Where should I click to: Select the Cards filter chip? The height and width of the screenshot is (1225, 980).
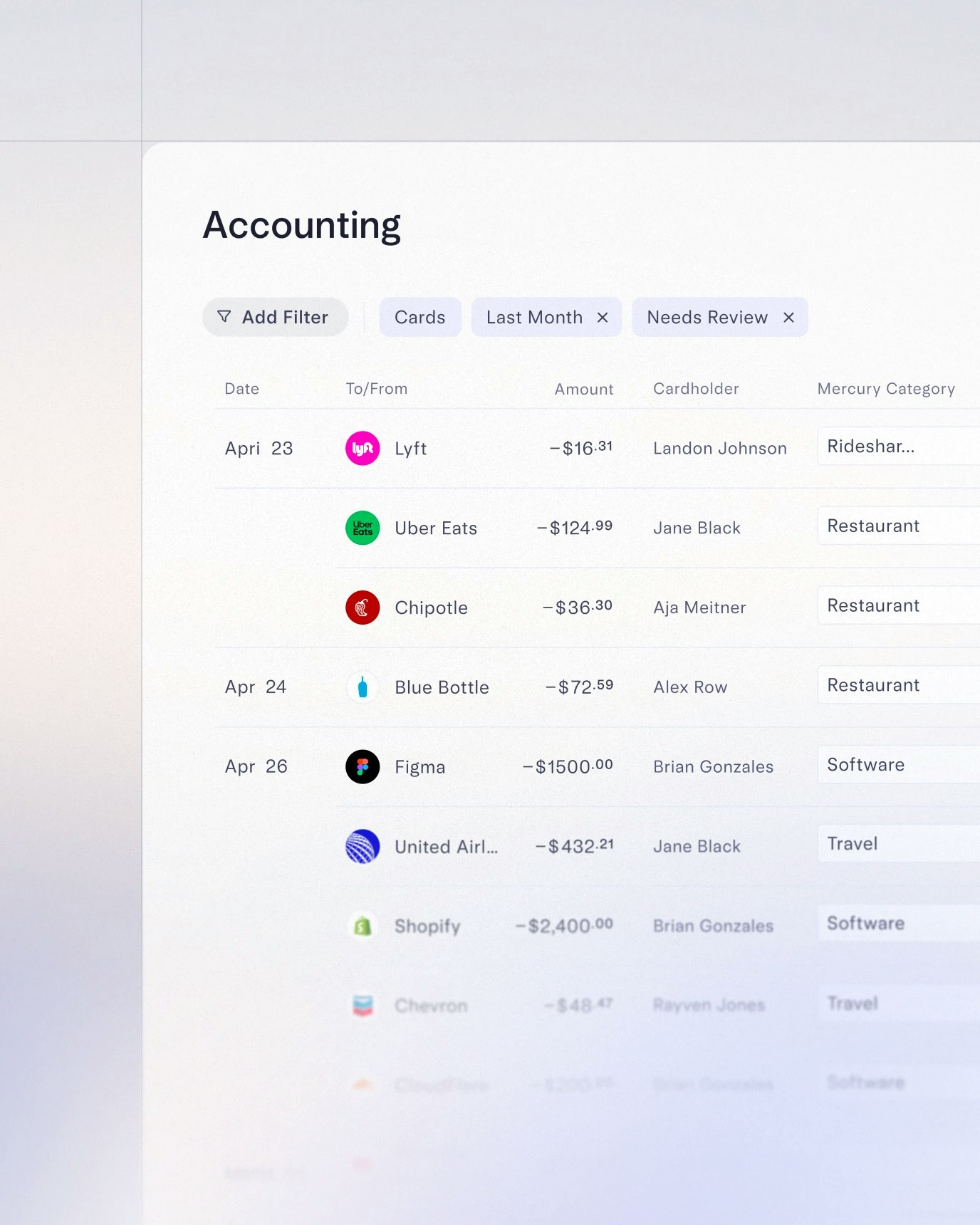(x=420, y=317)
